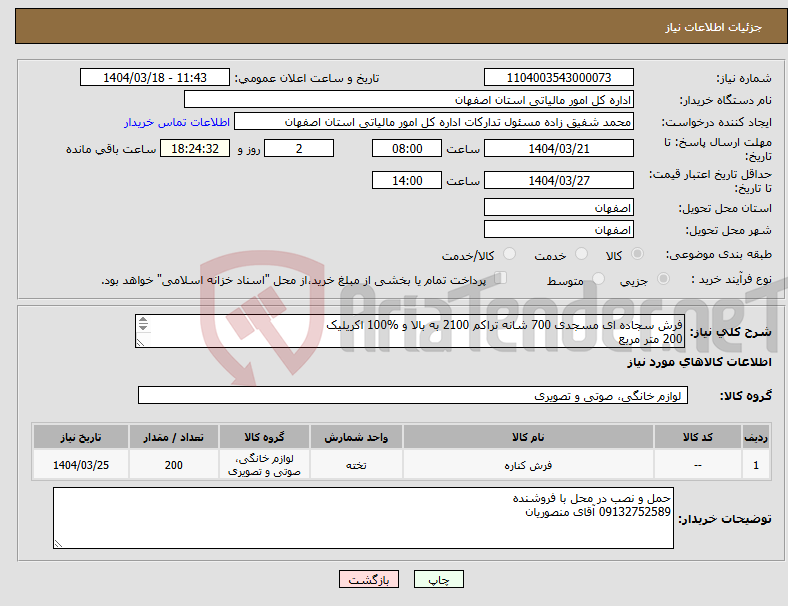Click the days remaining field showing 2
The height and width of the screenshot is (606, 788).
tap(299, 149)
